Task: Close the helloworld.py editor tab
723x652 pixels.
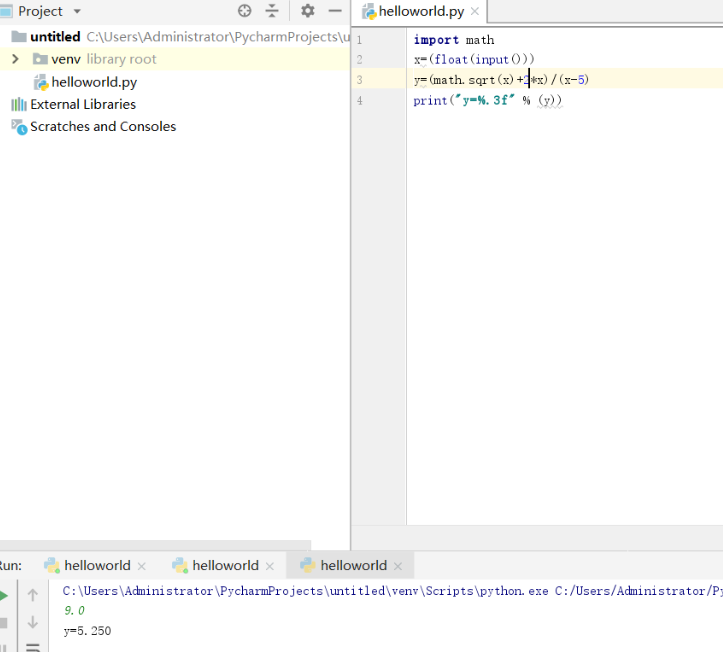Action: click(474, 11)
